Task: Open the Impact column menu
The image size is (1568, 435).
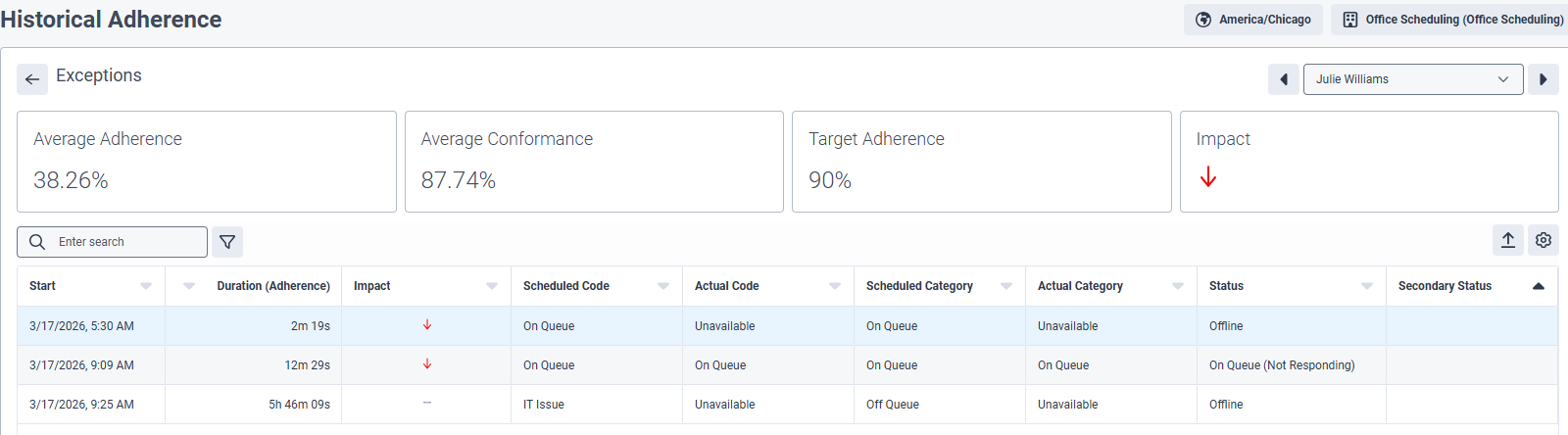Action: point(492,286)
